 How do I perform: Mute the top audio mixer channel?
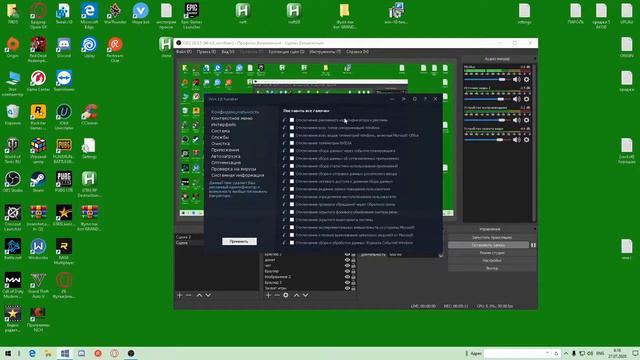tap(516, 80)
